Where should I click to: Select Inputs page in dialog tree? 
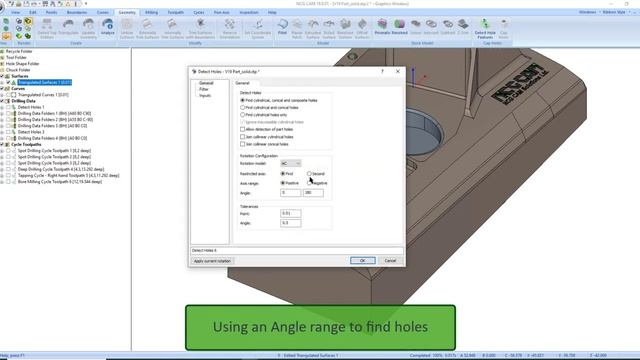[205, 96]
